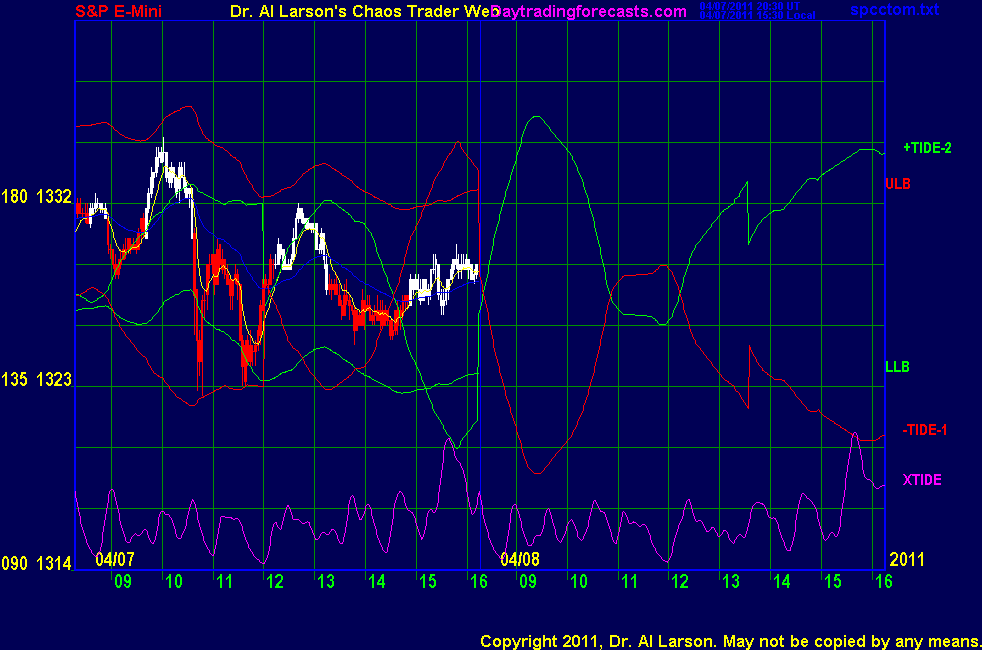982x650 pixels.
Task: Click the 090 1314 price axis label
Action: pyautogui.click(x=37, y=564)
